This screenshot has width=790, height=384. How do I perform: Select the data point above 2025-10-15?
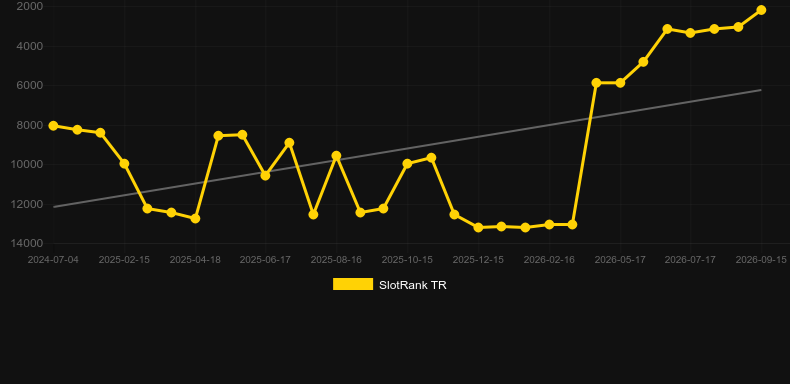(407, 164)
